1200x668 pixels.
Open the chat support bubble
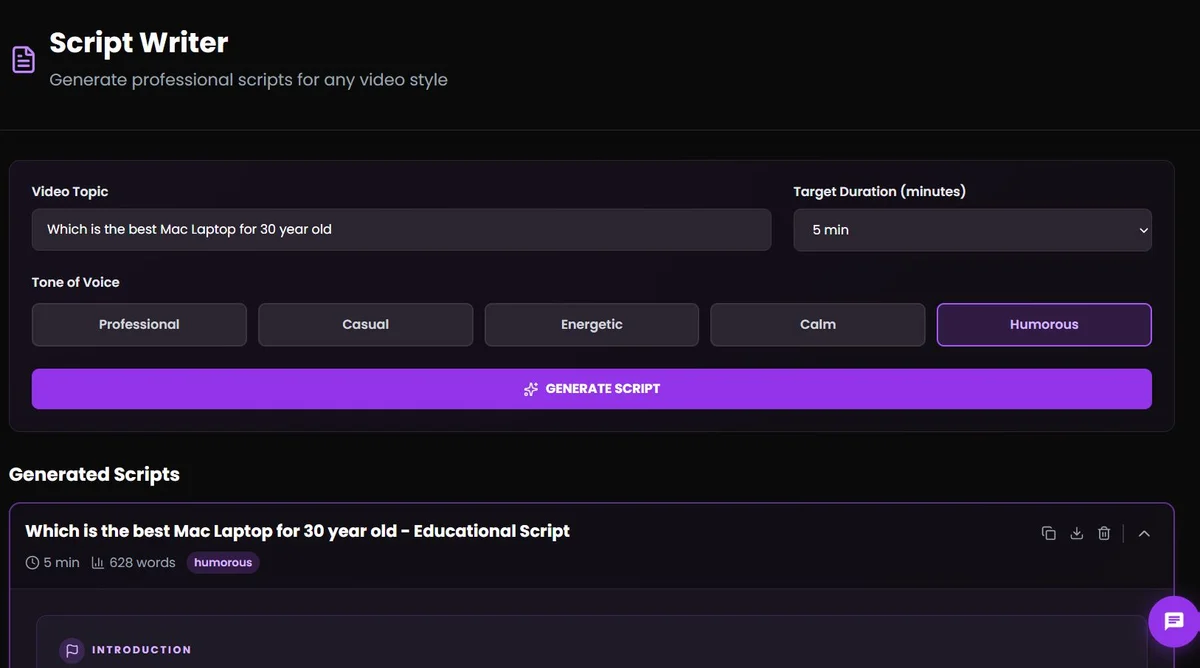tap(1174, 621)
